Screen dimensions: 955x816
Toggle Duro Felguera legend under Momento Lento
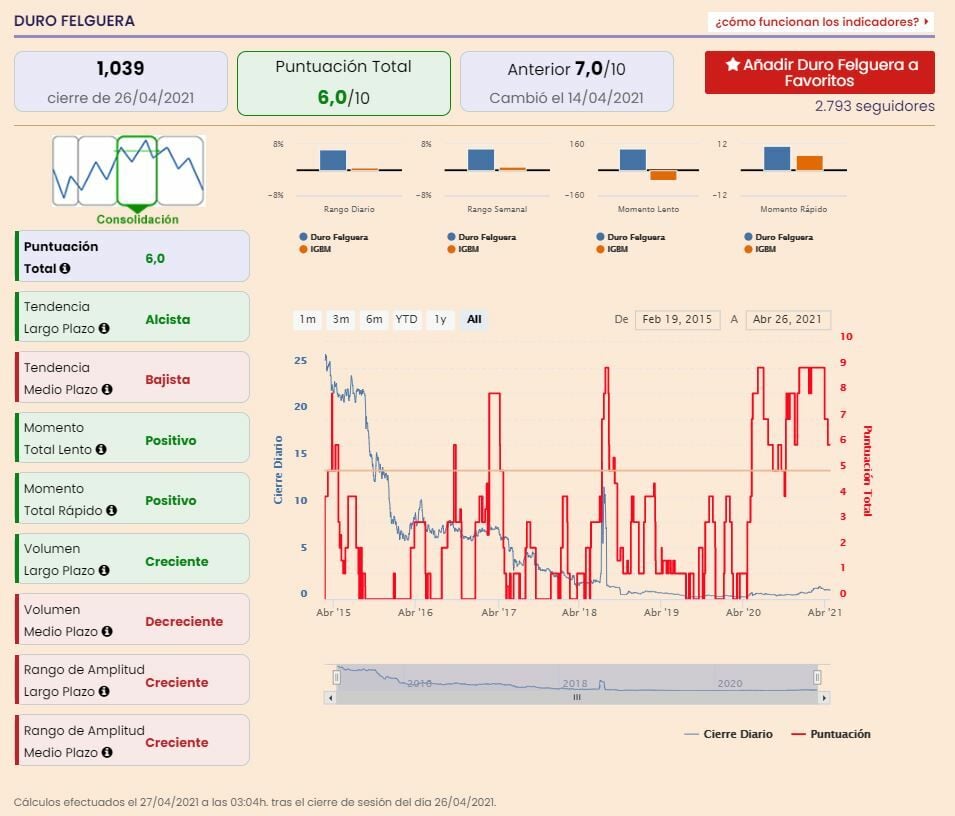(631, 237)
